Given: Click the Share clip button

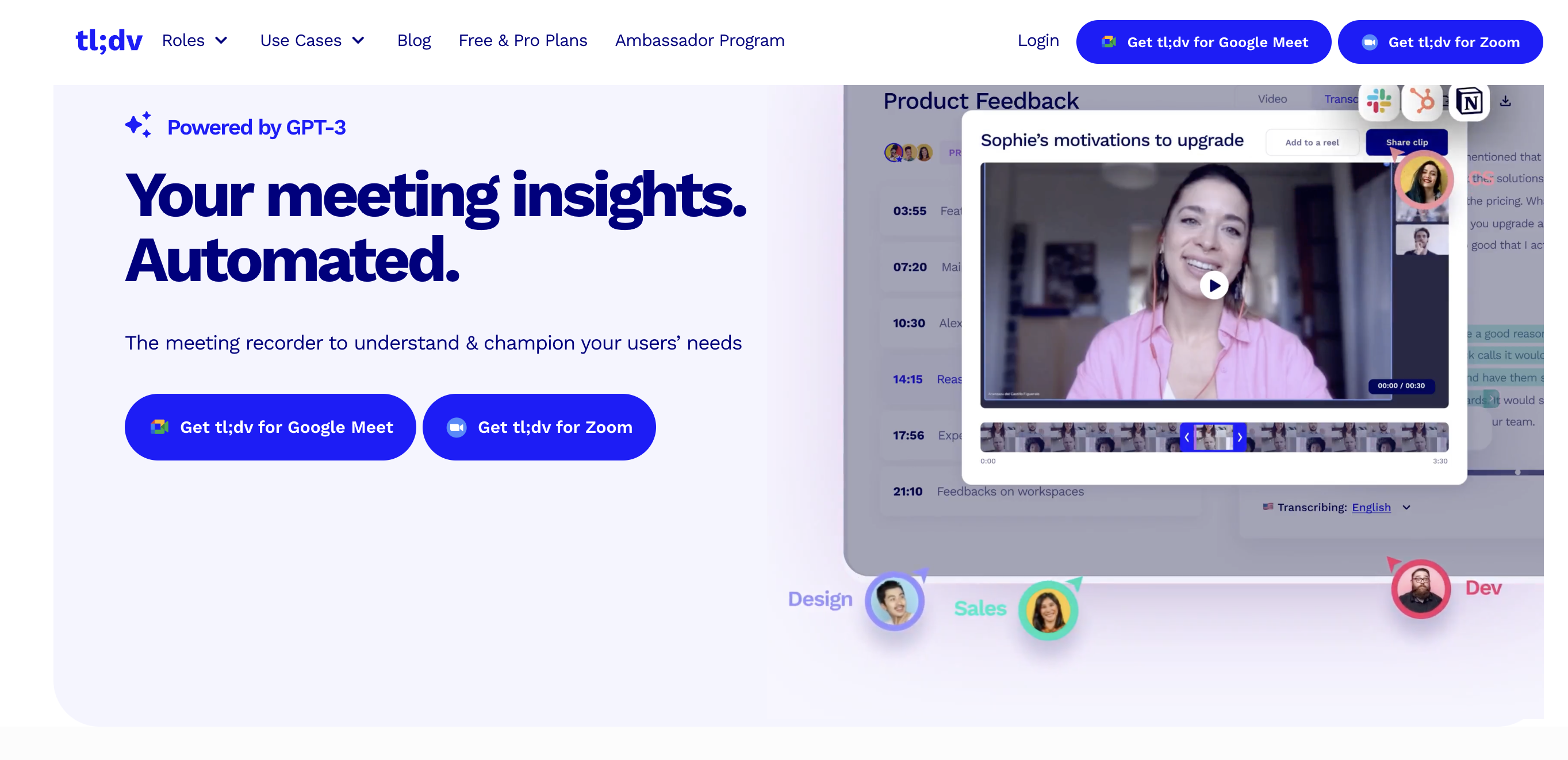Looking at the screenshot, I should pos(1406,143).
